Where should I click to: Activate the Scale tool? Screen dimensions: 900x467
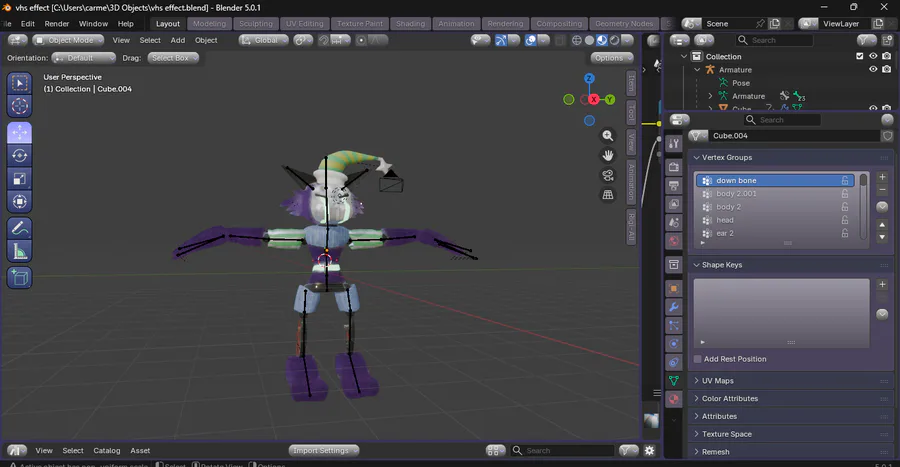pyautogui.click(x=20, y=178)
